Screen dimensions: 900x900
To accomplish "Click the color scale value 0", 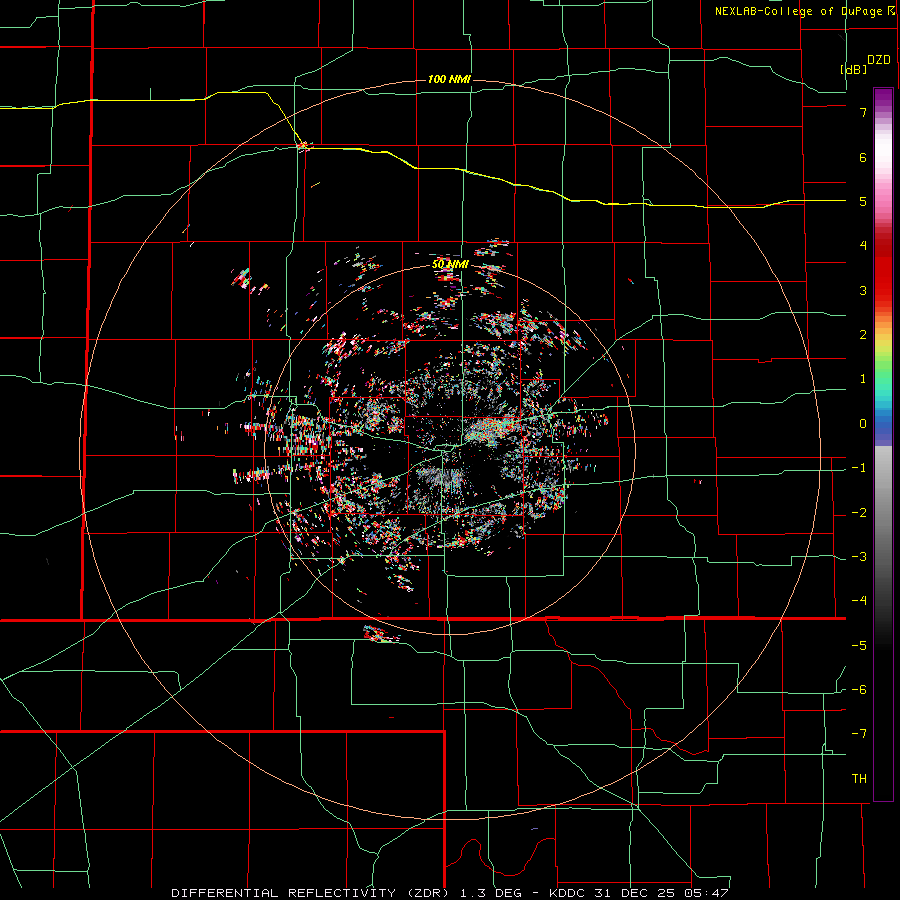I will (x=863, y=424).
